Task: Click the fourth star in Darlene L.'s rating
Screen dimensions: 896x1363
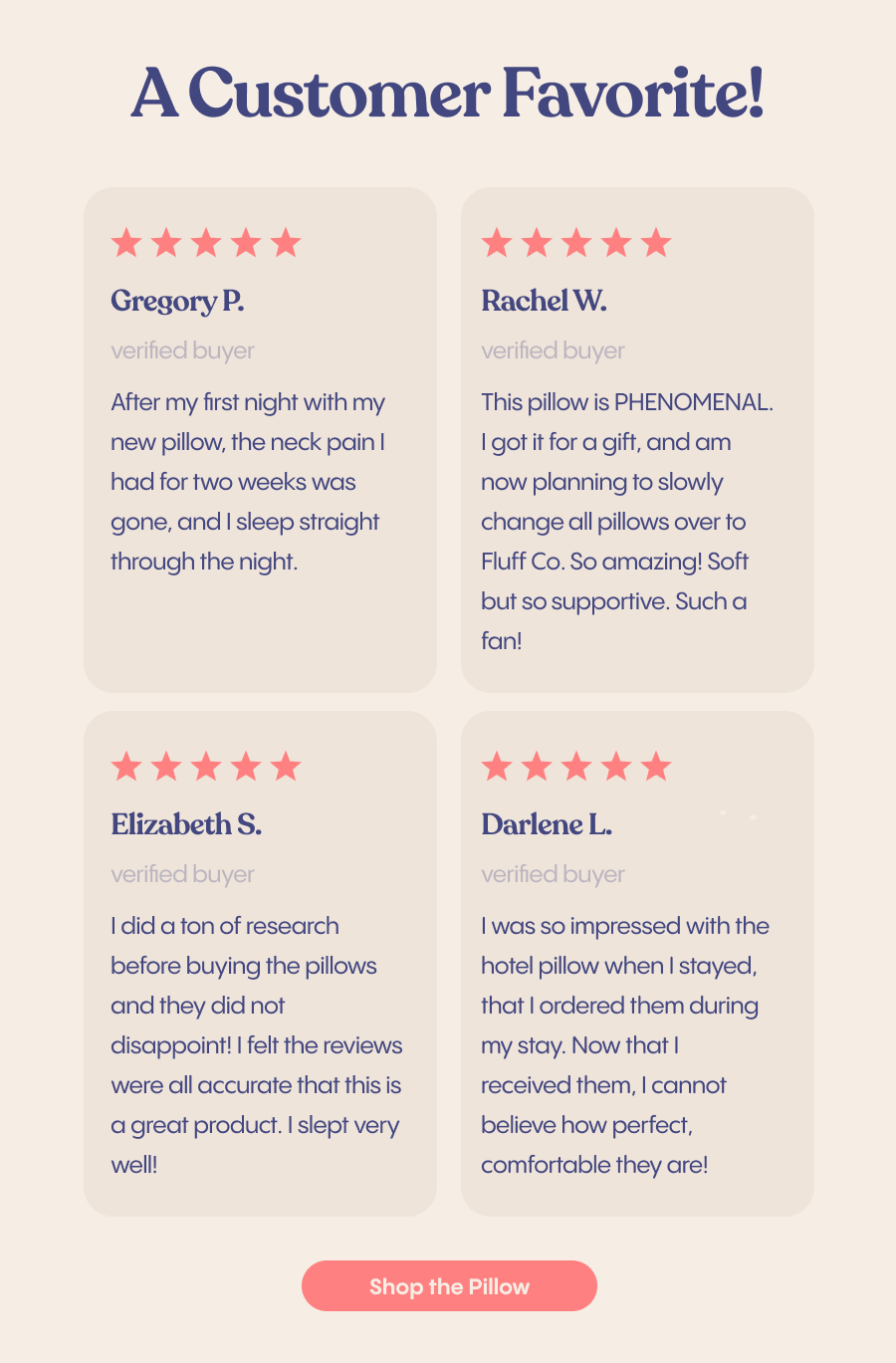Action: (x=616, y=766)
